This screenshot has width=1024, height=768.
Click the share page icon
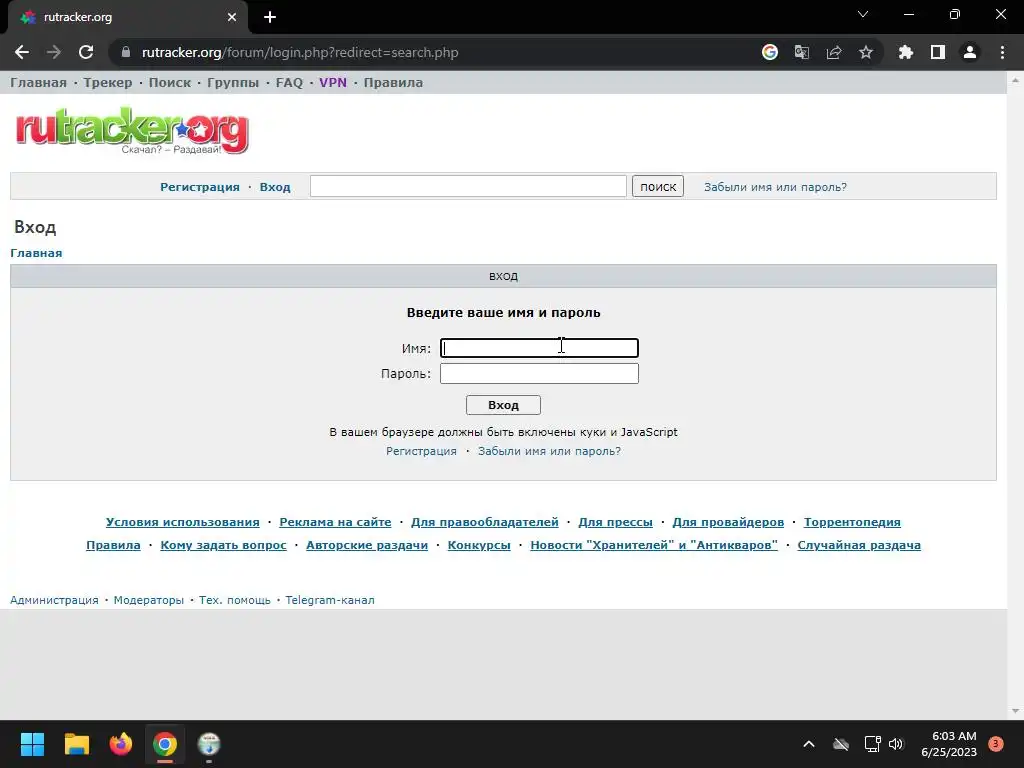(834, 52)
